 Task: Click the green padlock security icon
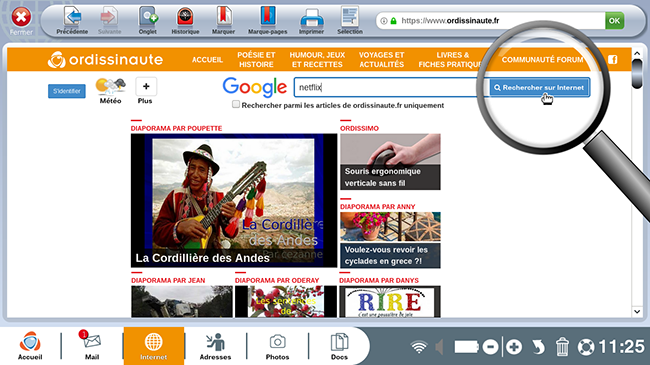[x=393, y=21]
